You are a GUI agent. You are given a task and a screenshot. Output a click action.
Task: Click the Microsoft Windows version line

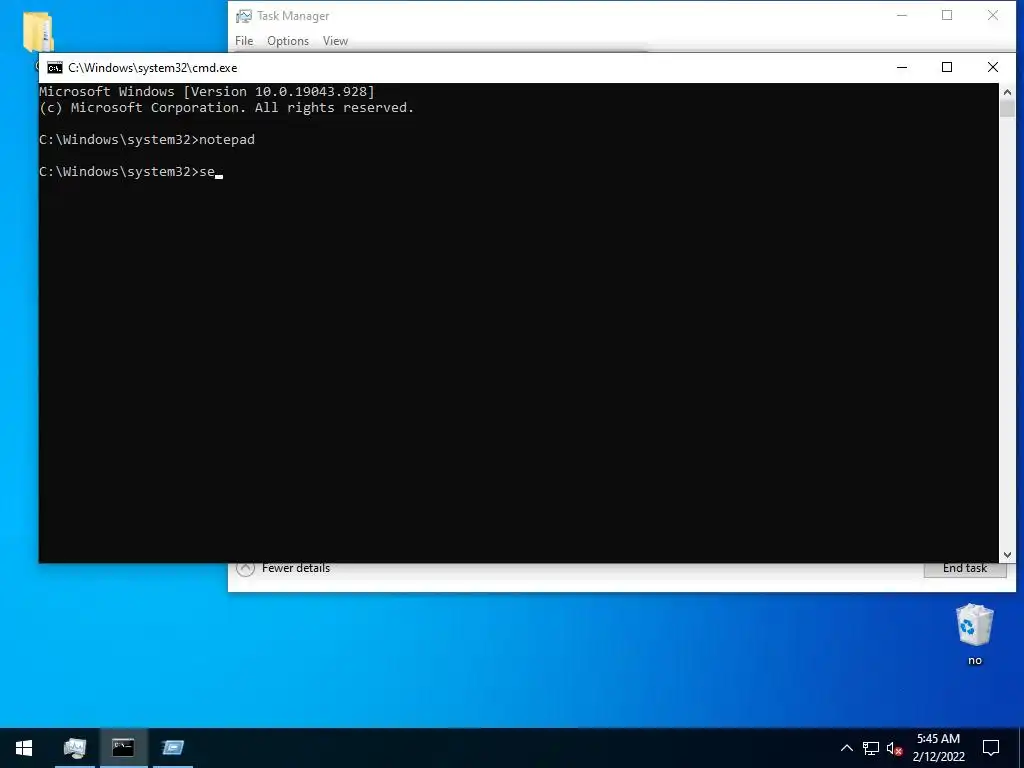pyautogui.click(x=207, y=91)
